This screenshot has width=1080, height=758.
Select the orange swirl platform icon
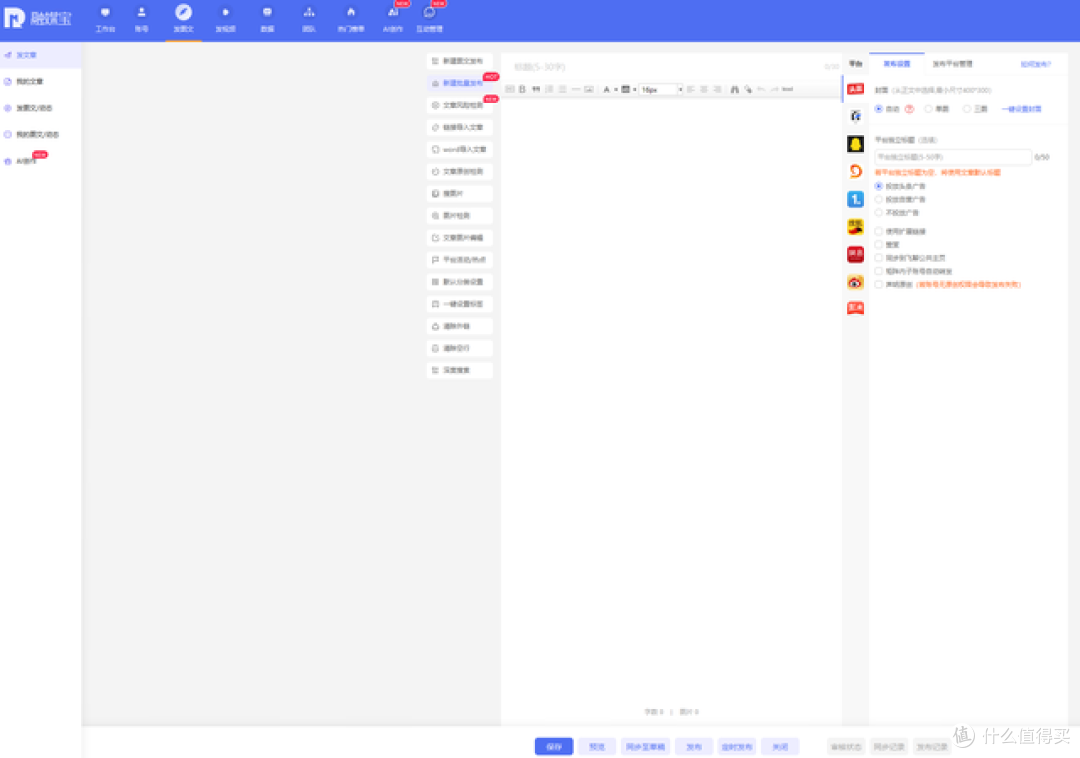click(x=855, y=171)
